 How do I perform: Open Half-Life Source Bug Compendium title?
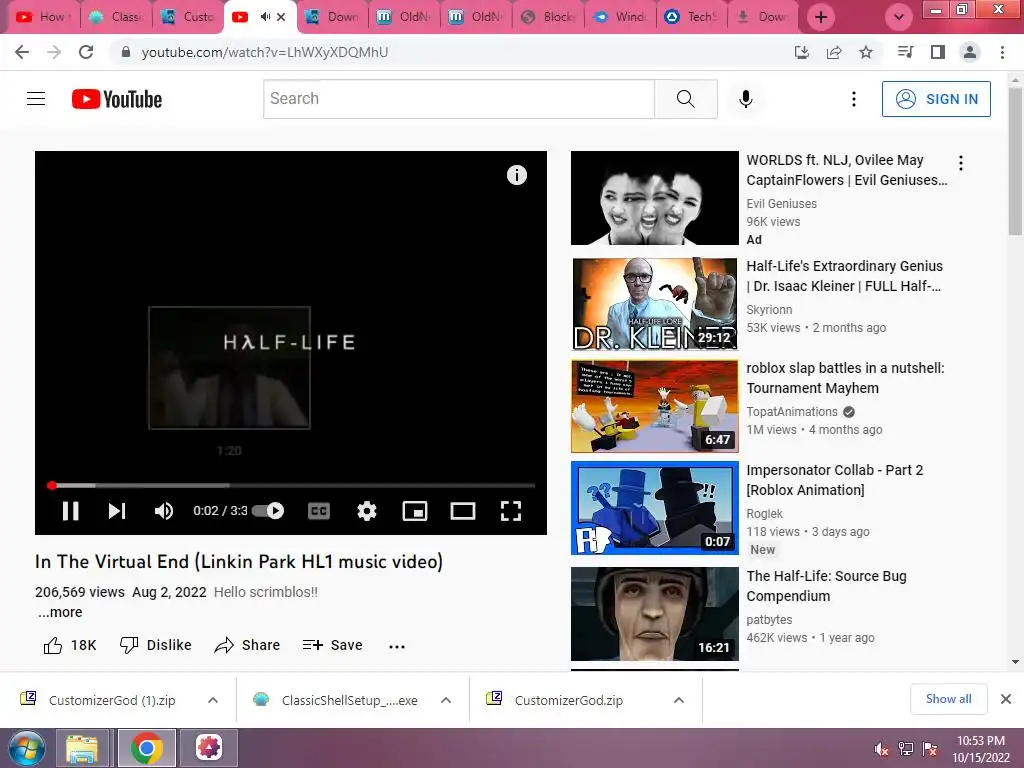pos(826,586)
